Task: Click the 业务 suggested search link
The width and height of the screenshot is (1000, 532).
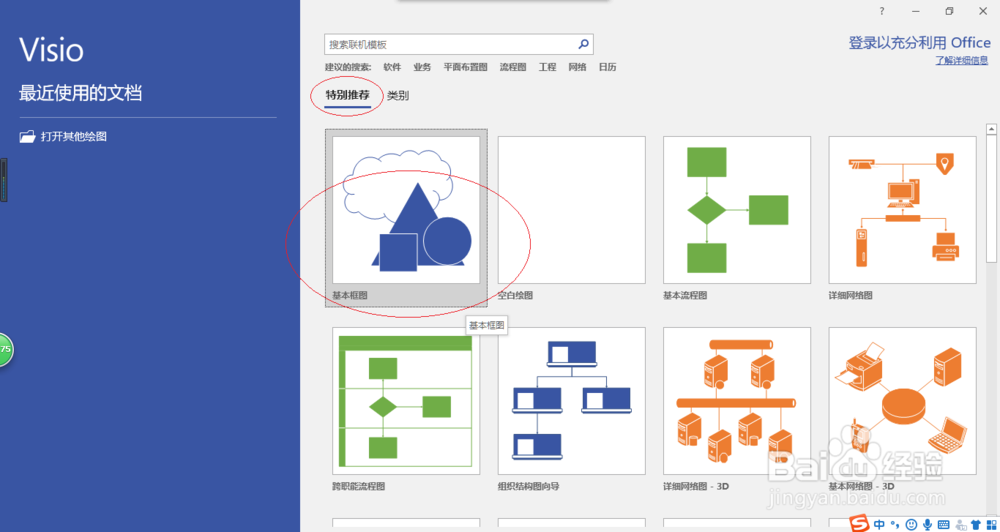Action: click(x=422, y=67)
